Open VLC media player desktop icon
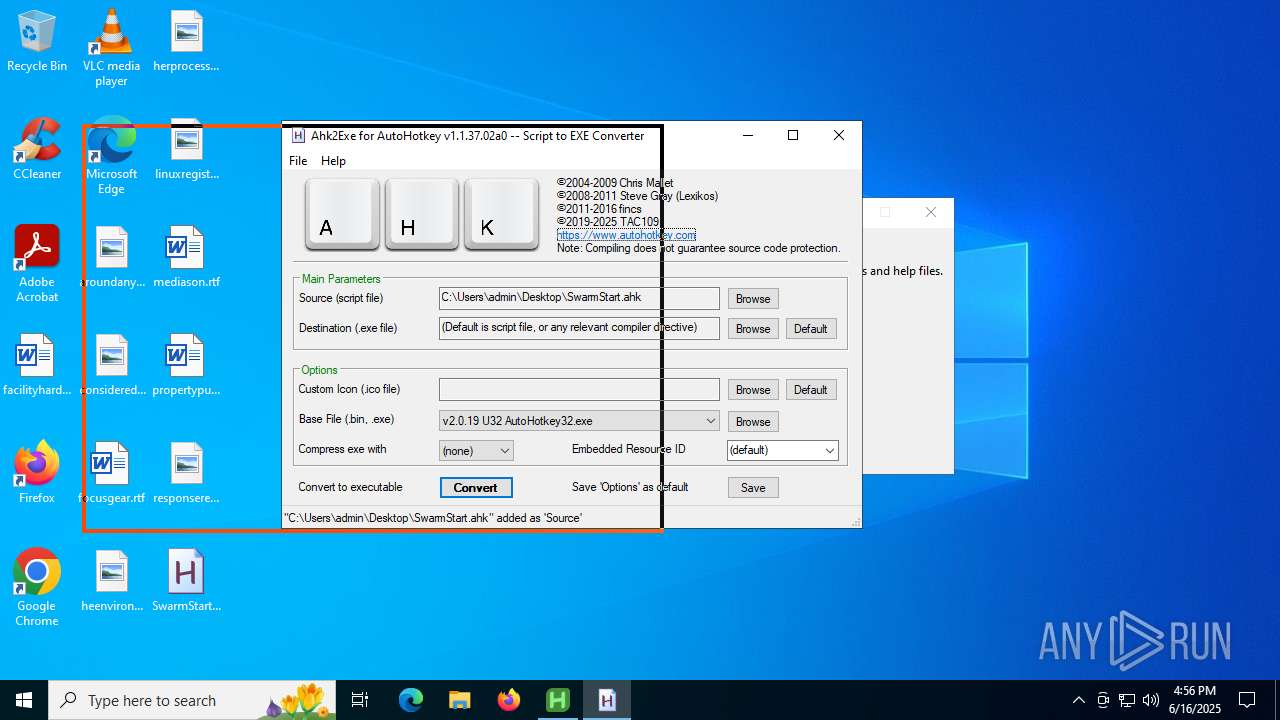 [x=111, y=48]
